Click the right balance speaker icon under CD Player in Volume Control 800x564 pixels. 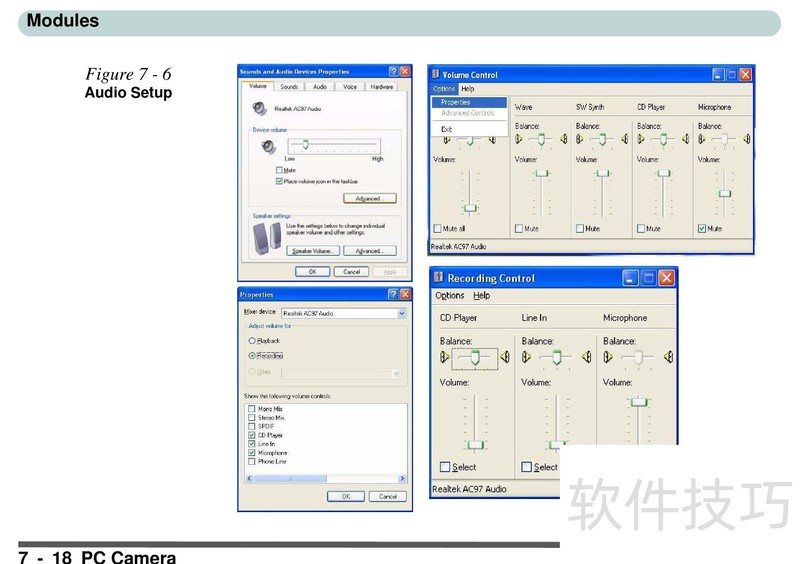click(x=686, y=139)
